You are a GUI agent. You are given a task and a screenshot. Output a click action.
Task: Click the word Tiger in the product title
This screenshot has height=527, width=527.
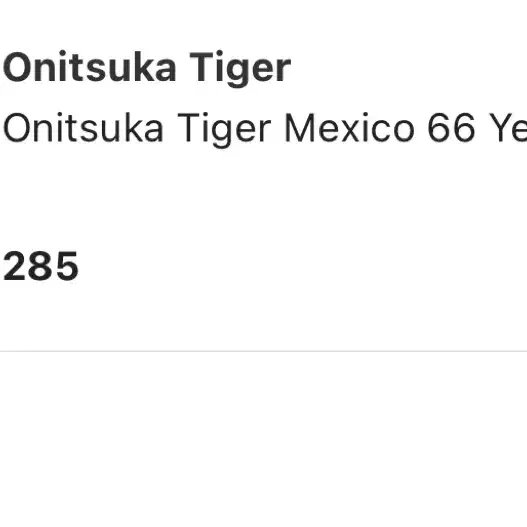224,130
